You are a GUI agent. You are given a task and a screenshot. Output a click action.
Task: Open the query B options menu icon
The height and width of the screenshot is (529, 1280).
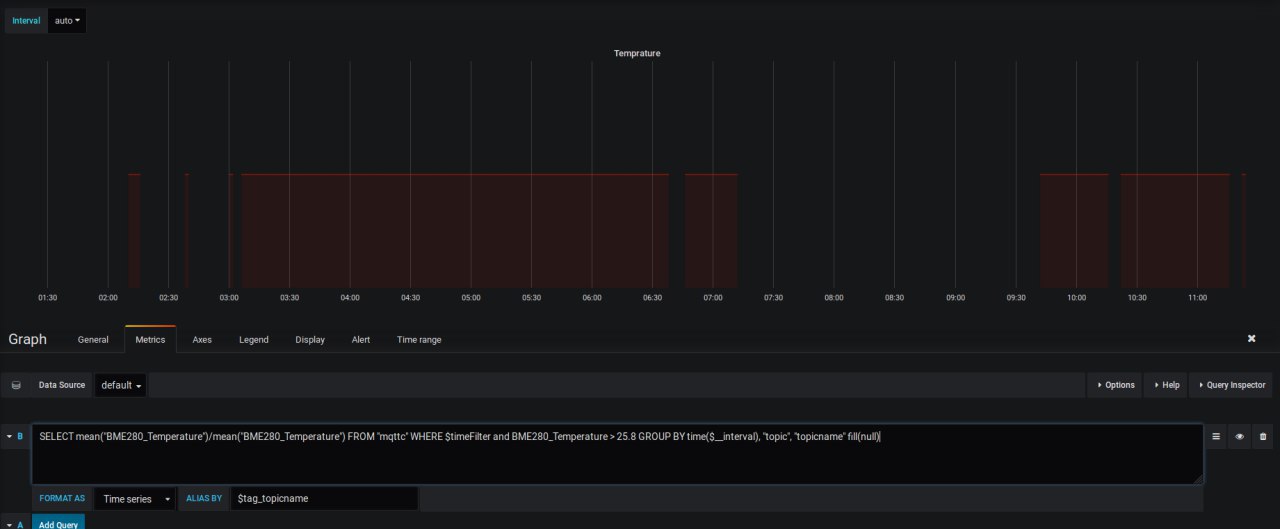pos(1216,436)
